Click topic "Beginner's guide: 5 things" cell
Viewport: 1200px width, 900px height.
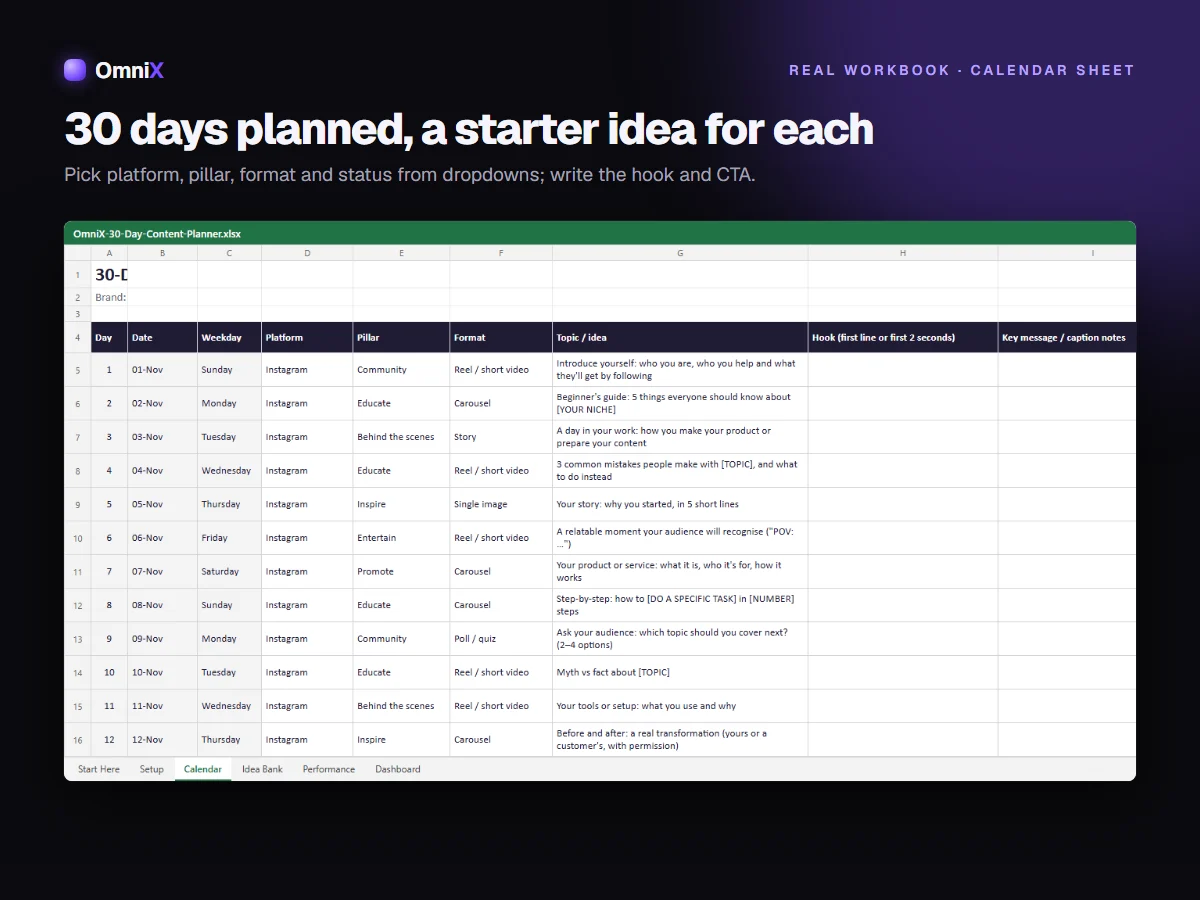680,404
